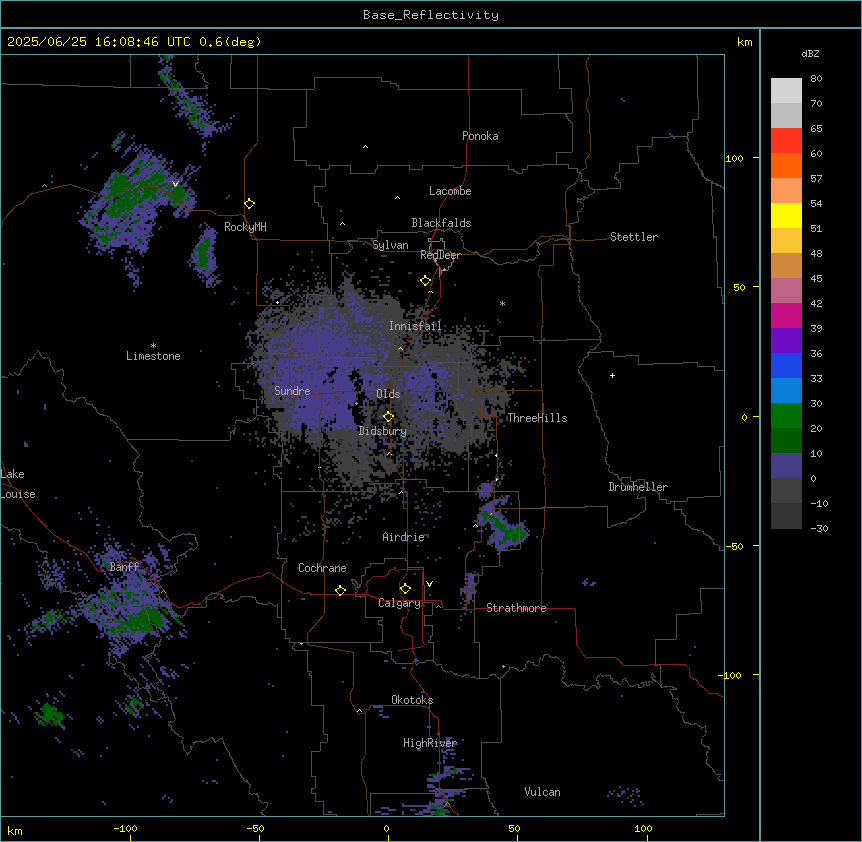
Task: Click the RockyMH label
Action: click(x=245, y=227)
